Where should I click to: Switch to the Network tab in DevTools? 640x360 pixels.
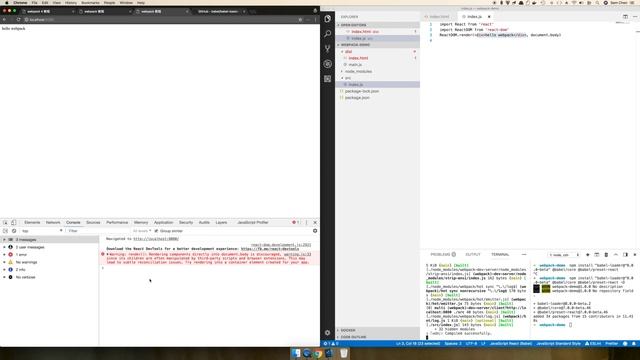pyautogui.click(x=53, y=222)
